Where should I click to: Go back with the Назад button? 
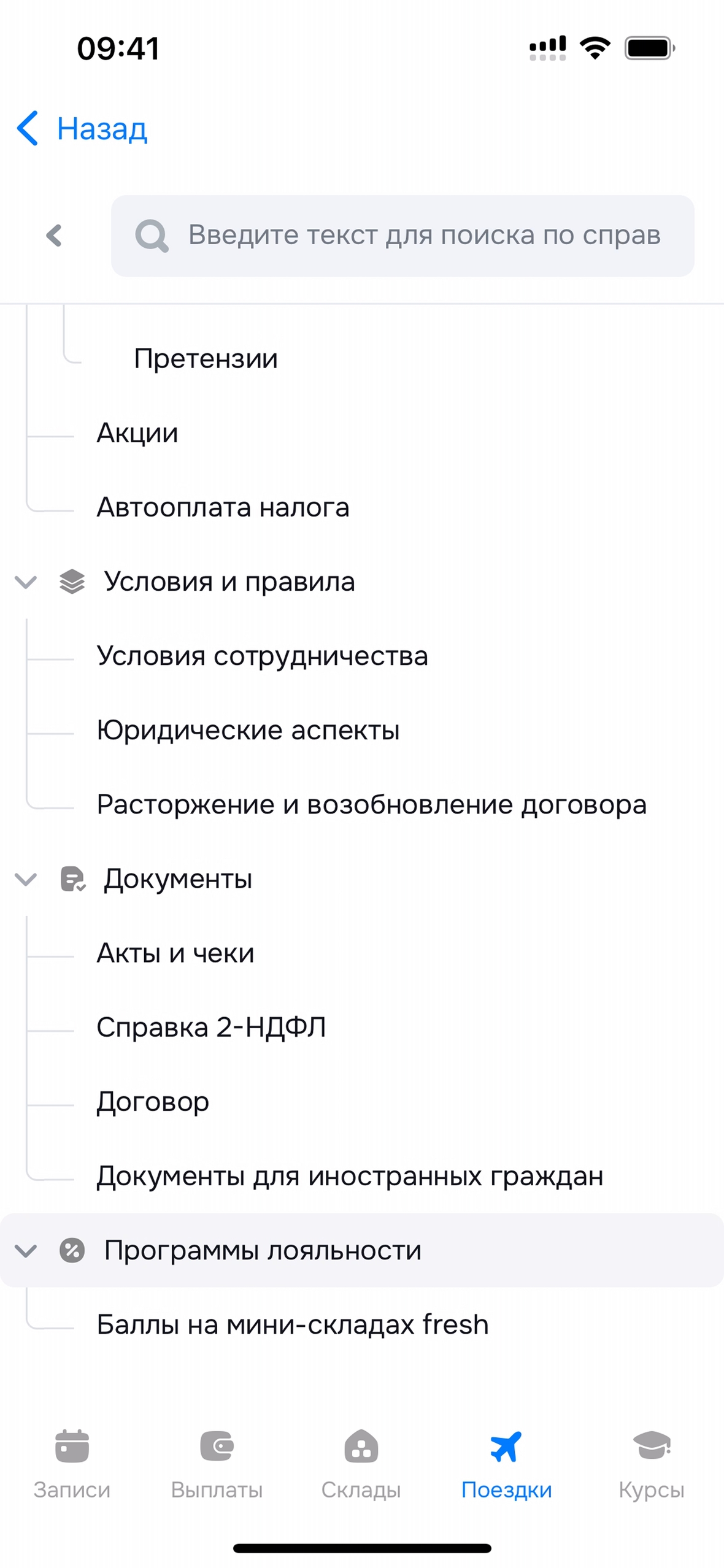(x=82, y=129)
